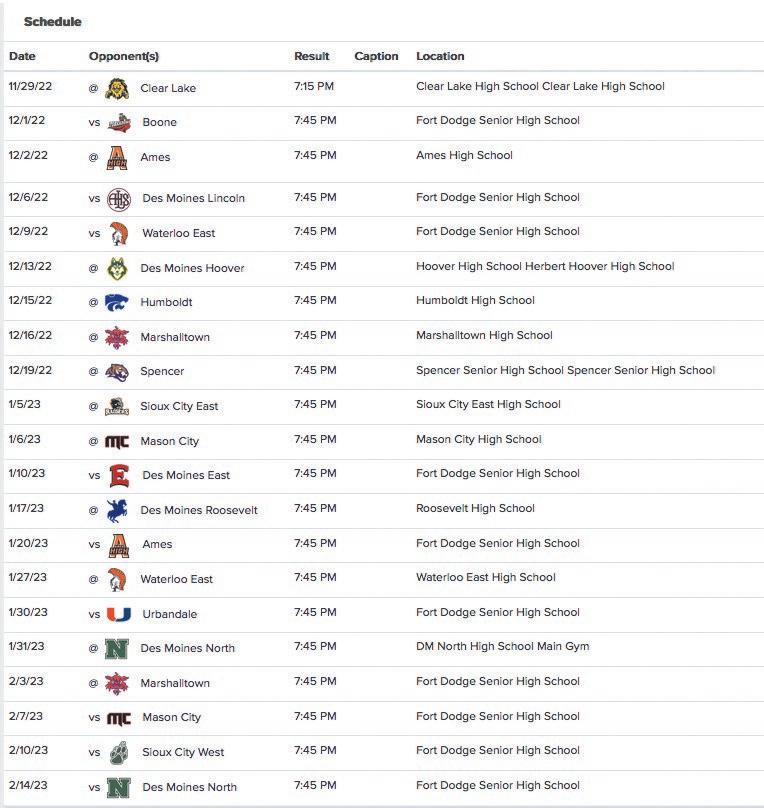The width and height of the screenshot is (764, 808).
Task: Open the Spencer tiger logo
Action: (x=117, y=371)
